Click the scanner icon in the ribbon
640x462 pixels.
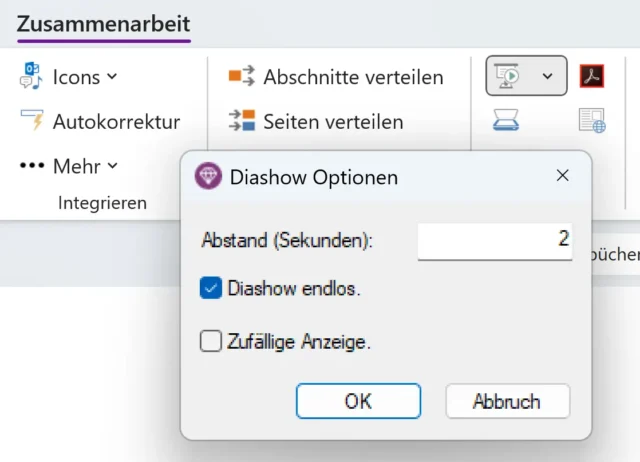pos(505,121)
